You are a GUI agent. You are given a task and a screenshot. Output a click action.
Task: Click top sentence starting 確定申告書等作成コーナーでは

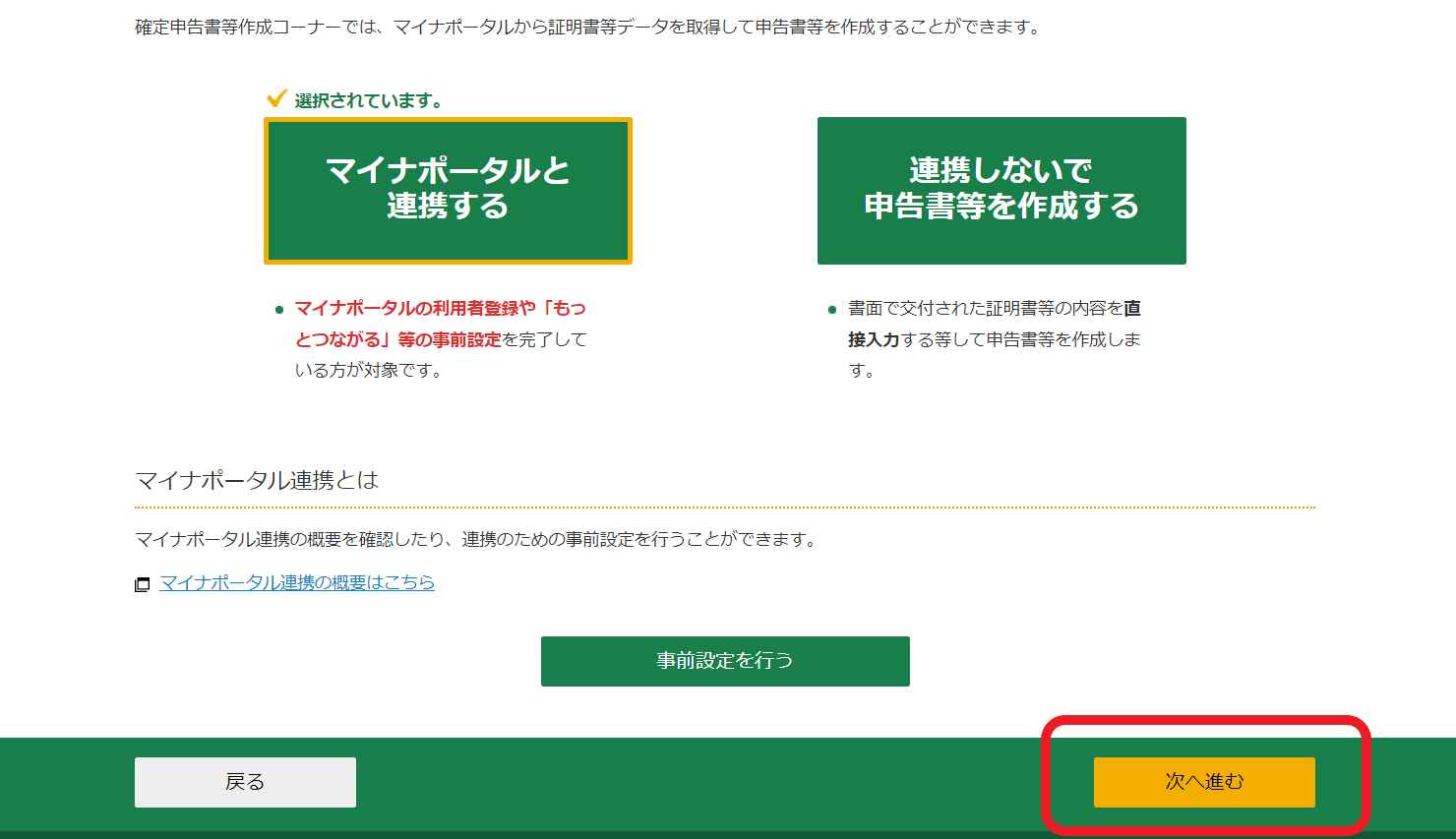point(588,28)
